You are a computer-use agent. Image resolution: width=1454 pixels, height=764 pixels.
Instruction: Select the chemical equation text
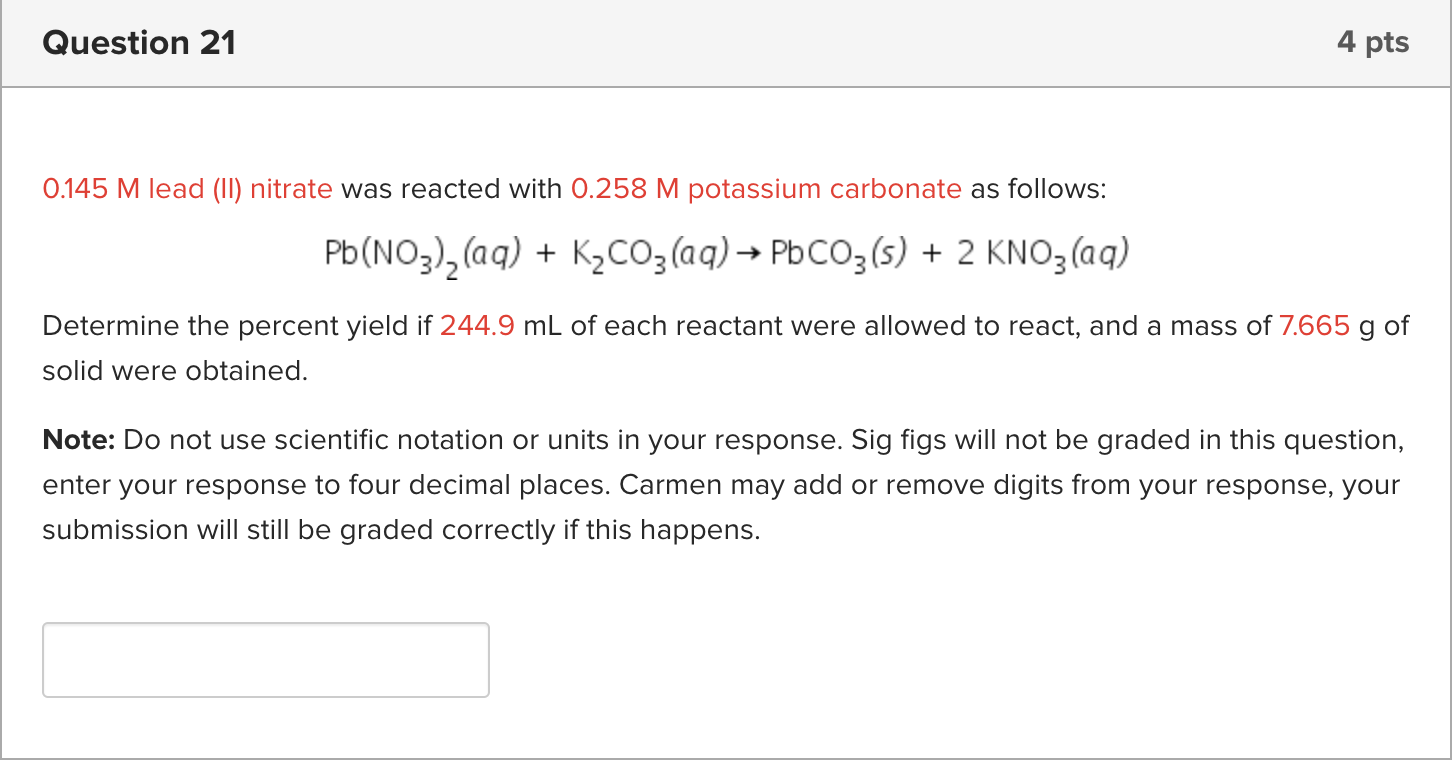725,252
